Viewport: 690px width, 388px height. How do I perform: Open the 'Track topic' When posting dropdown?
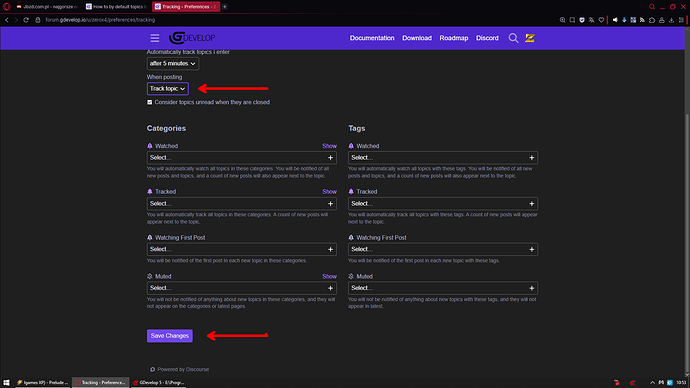tap(168, 88)
